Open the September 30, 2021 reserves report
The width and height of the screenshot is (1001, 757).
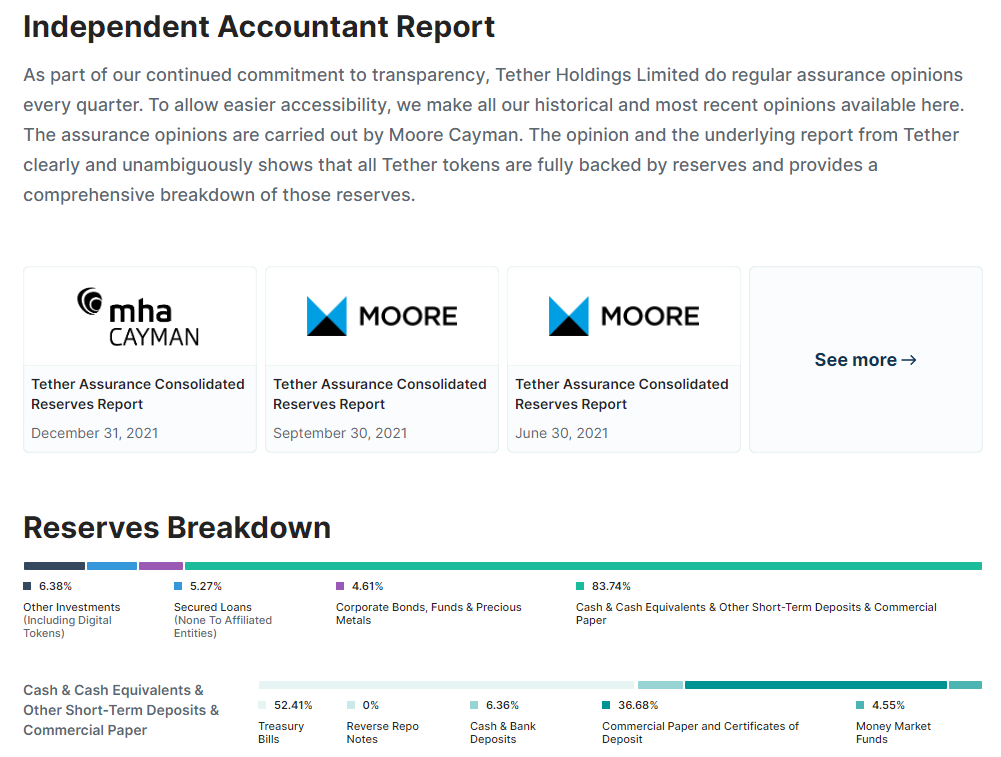click(380, 394)
